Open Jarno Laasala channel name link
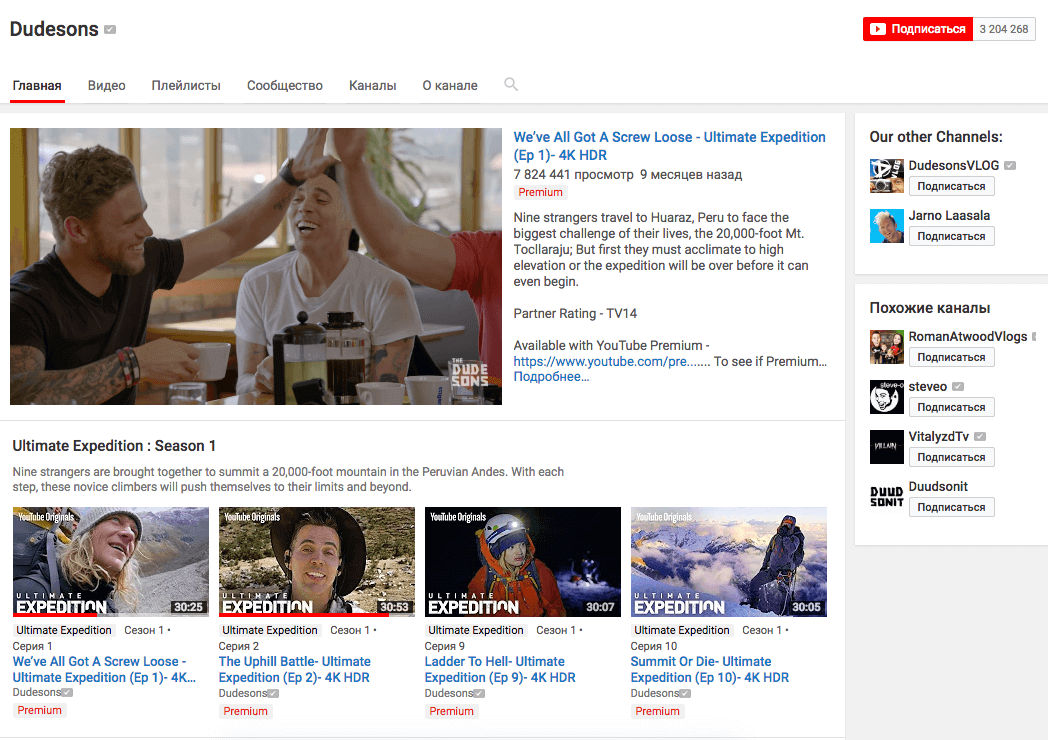Image resolution: width=1048 pixels, height=740 pixels. coord(949,215)
